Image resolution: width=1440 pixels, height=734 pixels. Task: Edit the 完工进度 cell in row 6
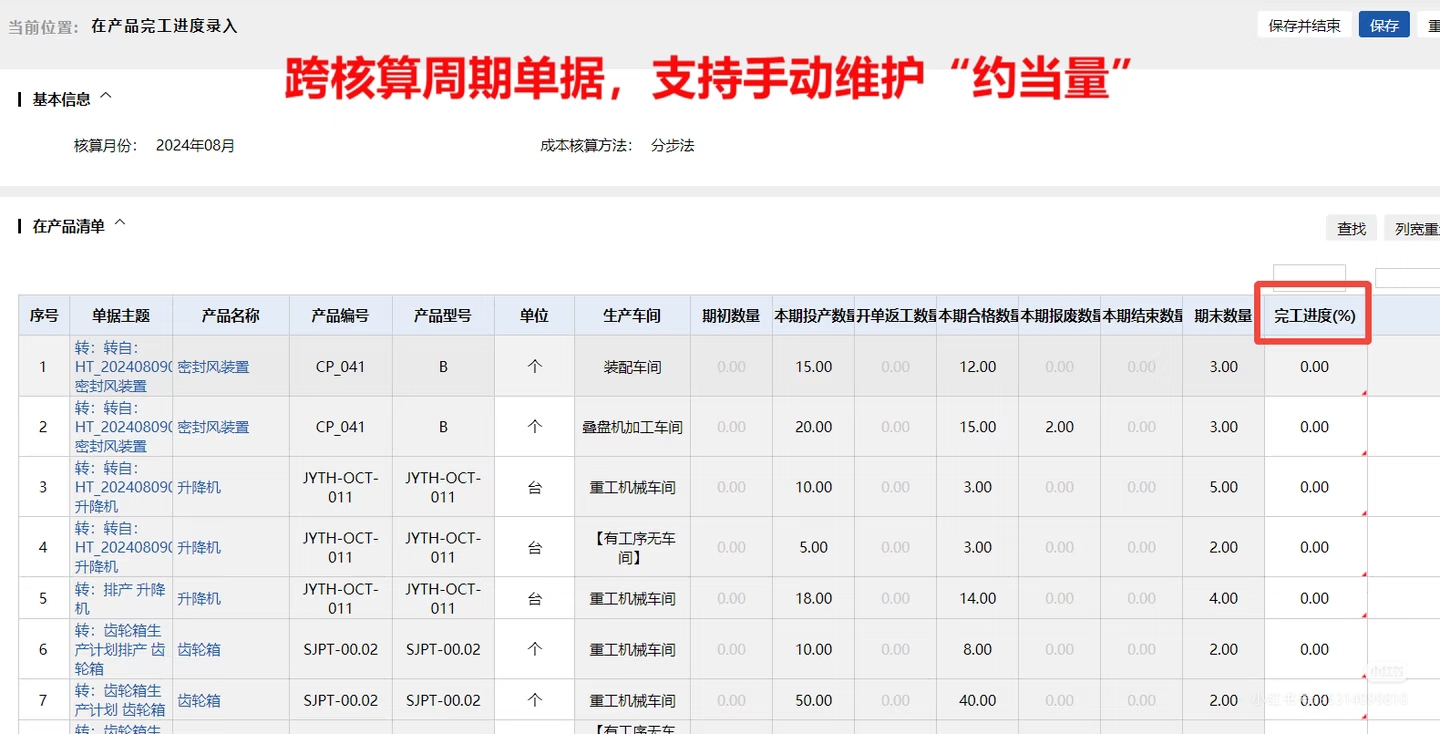point(1315,649)
